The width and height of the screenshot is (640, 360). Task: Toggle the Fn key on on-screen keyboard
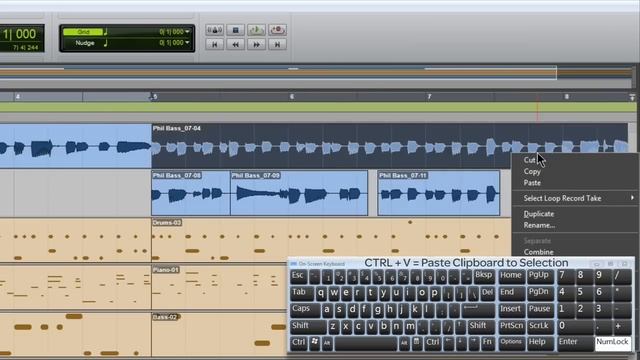487,343
